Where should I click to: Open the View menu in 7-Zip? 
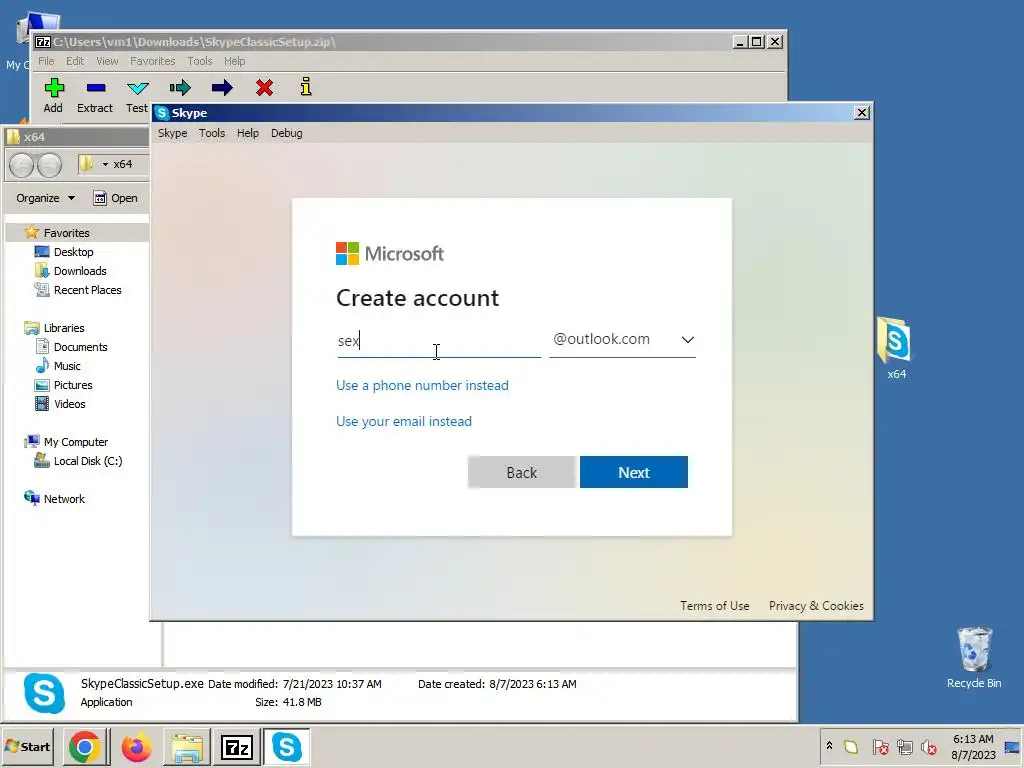coord(107,61)
